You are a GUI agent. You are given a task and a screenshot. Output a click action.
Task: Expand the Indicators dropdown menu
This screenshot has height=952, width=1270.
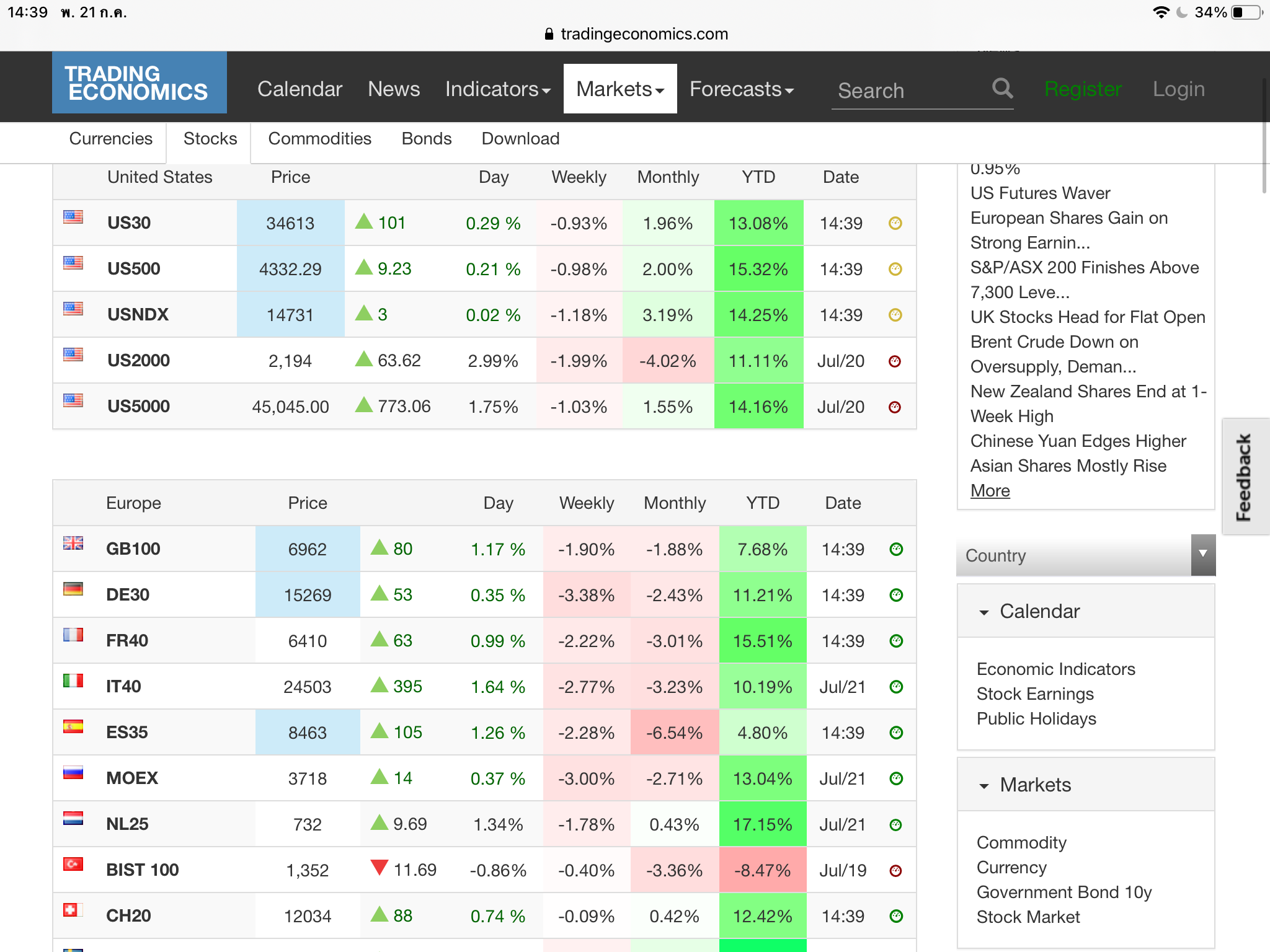click(x=497, y=89)
